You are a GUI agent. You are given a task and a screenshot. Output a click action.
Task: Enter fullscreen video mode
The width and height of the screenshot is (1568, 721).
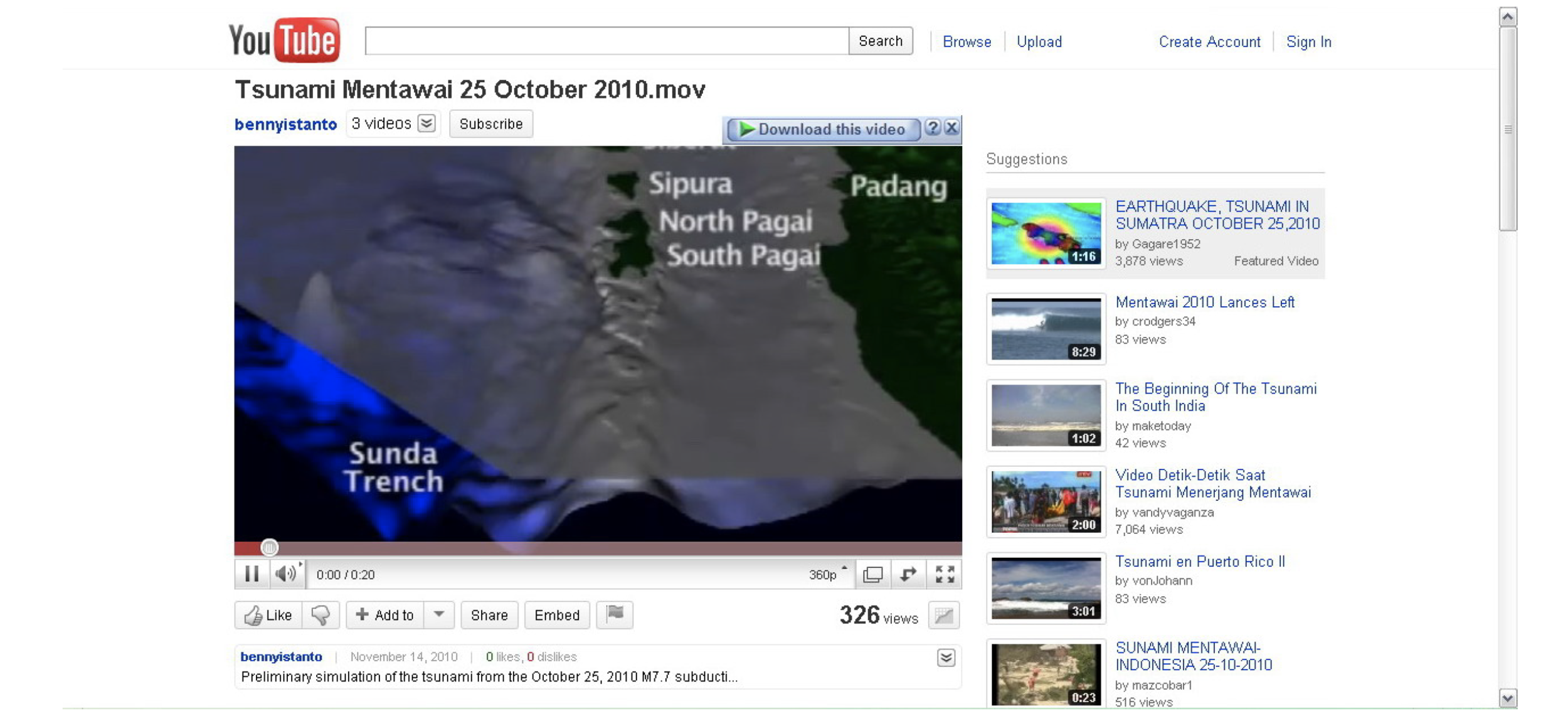[x=945, y=574]
